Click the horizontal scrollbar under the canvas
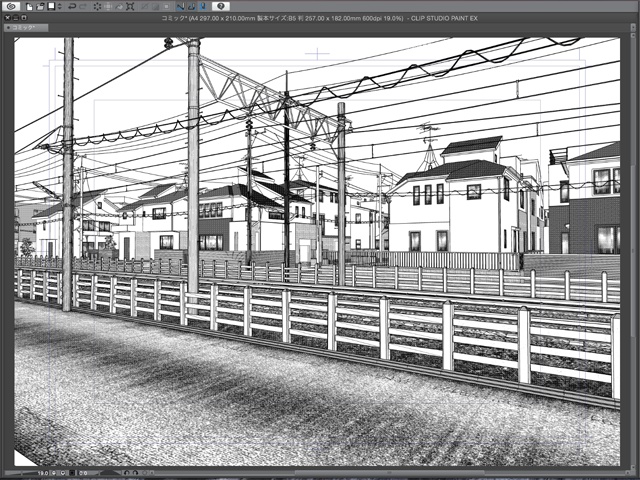The image size is (640, 480). (x=388, y=473)
